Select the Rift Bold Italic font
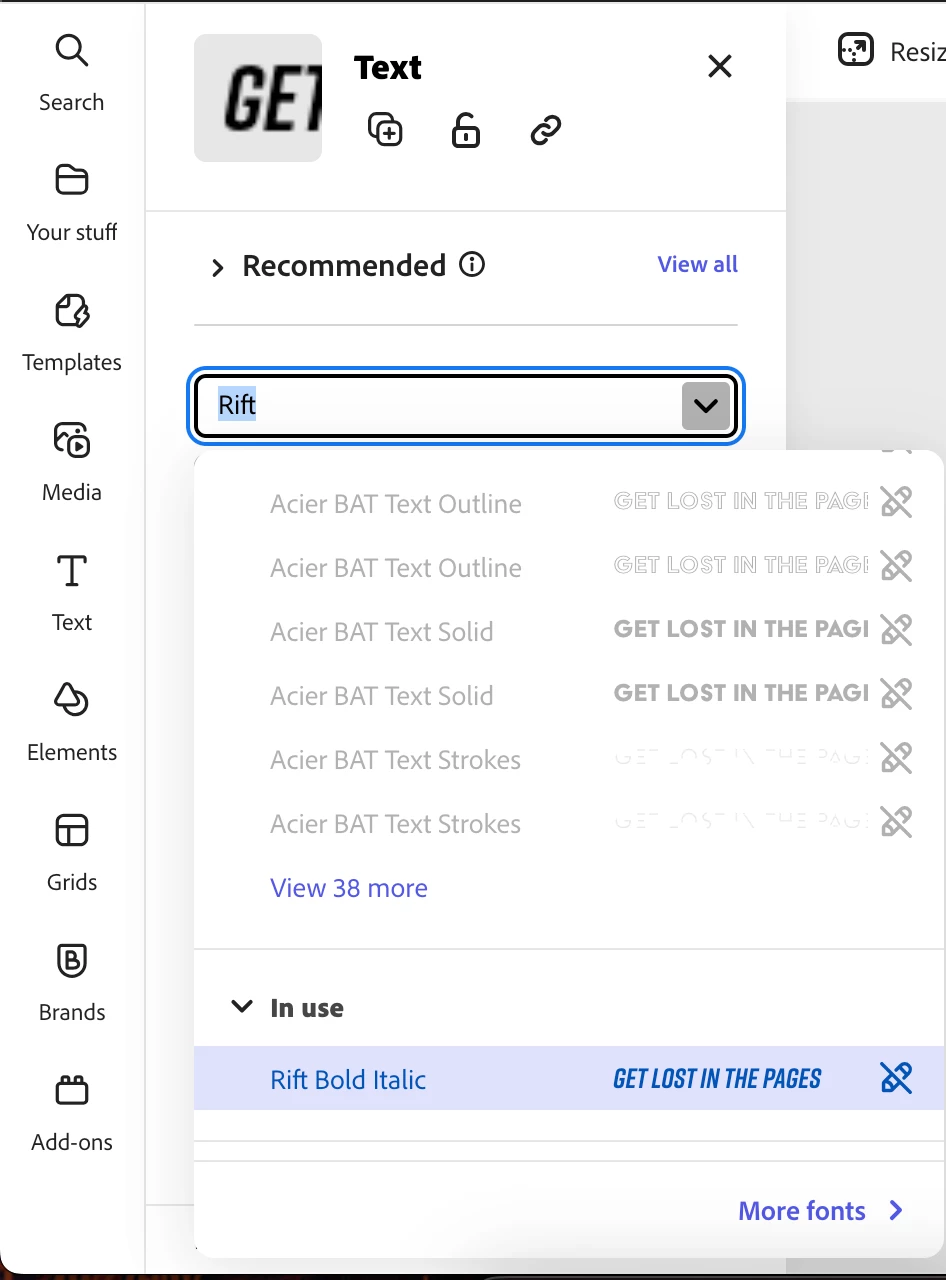946x1280 pixels. (569, 1078)
